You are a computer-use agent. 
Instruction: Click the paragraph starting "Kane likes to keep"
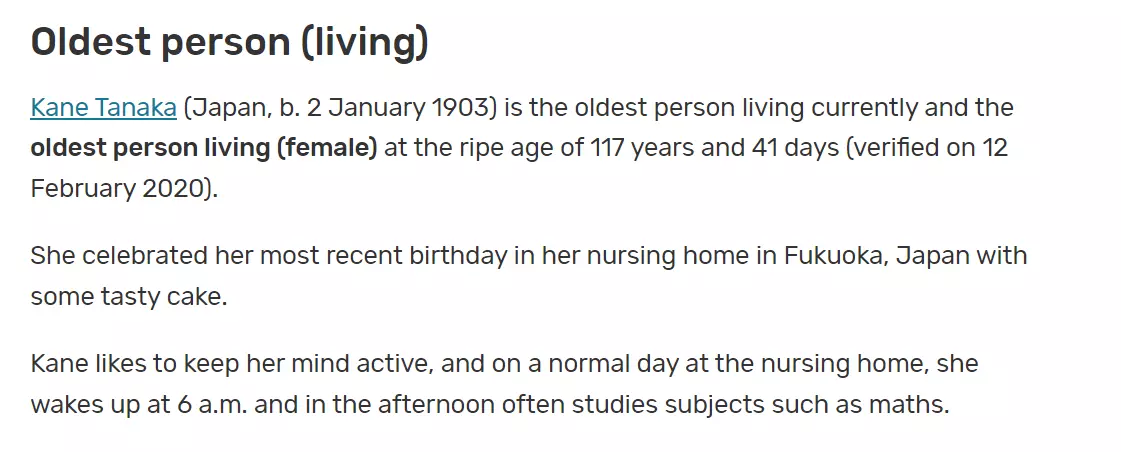tap(504, 385)
